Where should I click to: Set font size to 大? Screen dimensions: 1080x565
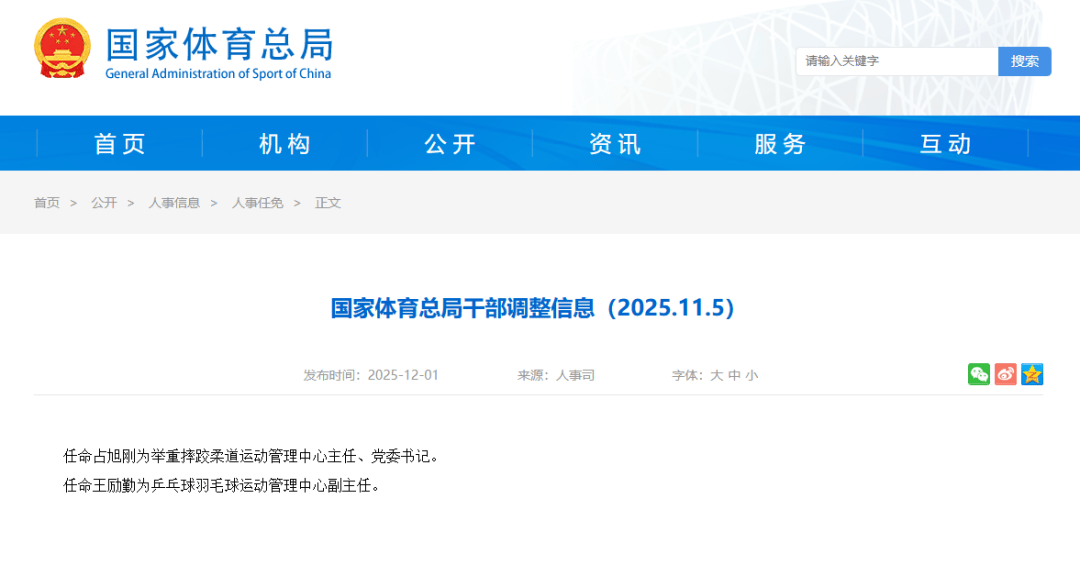click(716, 376)
